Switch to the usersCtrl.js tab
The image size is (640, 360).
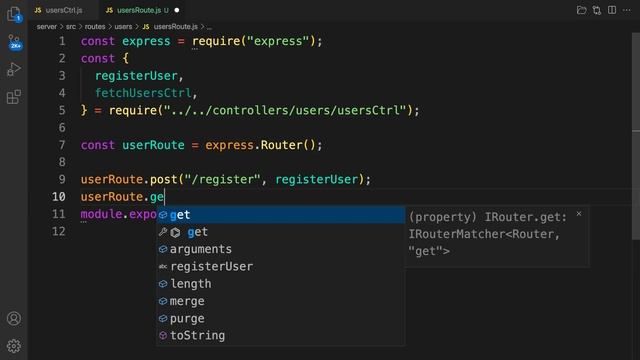[x=63, y=10]
